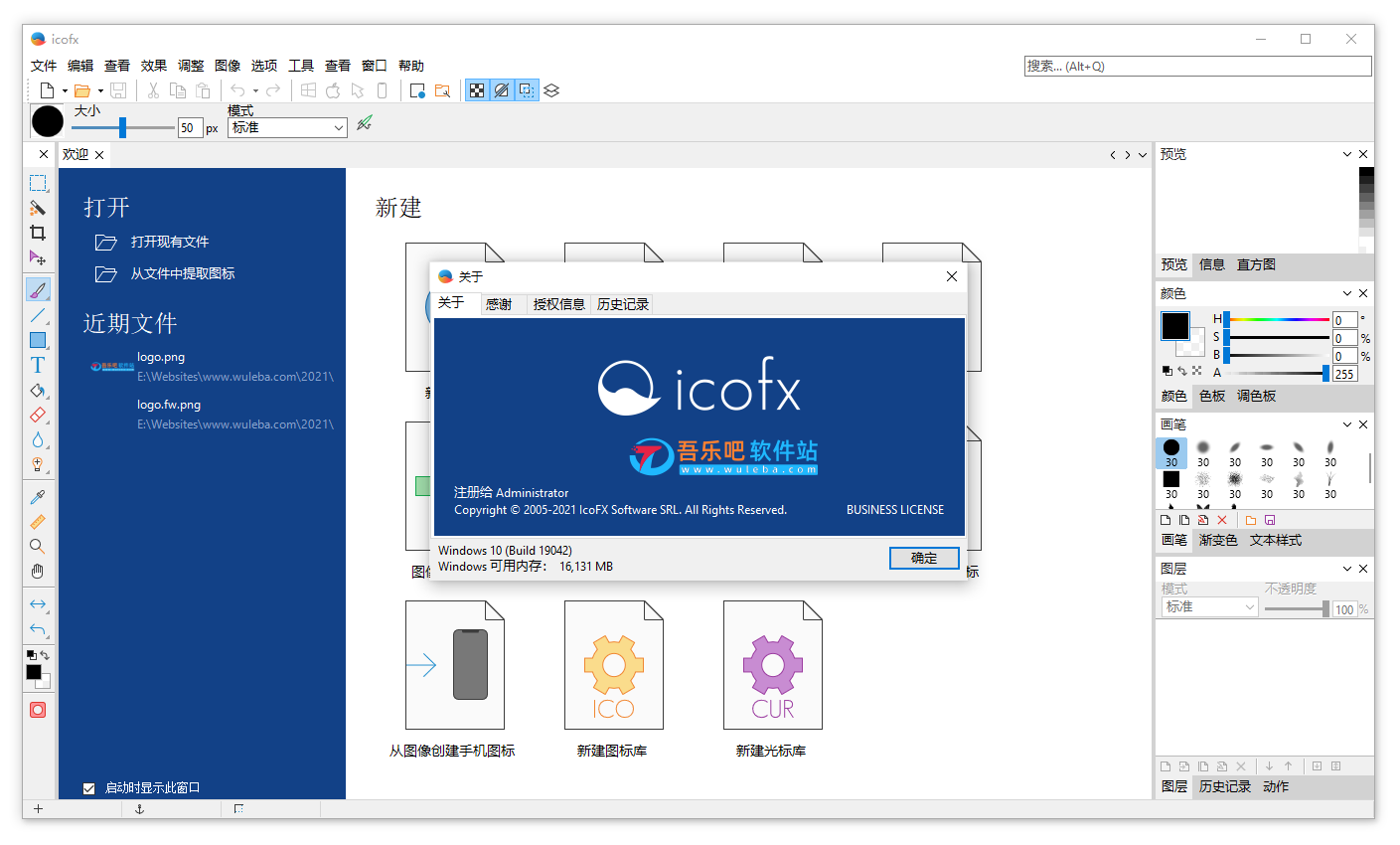Click the layers stack toolbar icon
This screenshot has height=845, width=1400.
coord(551,90)
